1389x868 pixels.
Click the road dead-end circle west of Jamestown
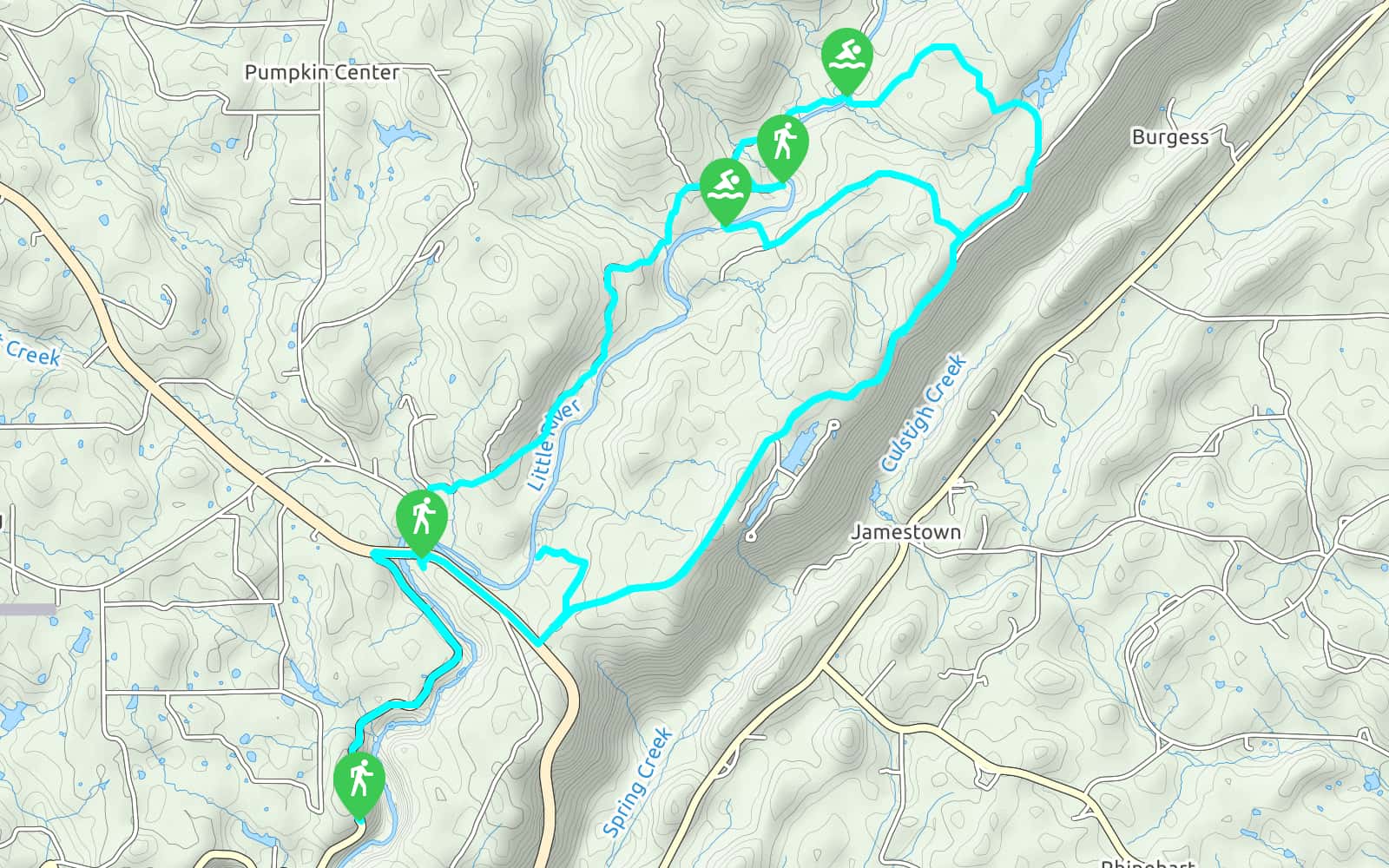click(x=751, y=536)
